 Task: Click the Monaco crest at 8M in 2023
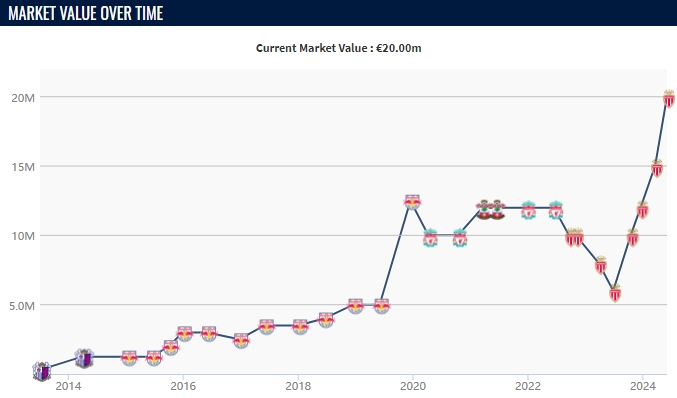click(601, 265)
